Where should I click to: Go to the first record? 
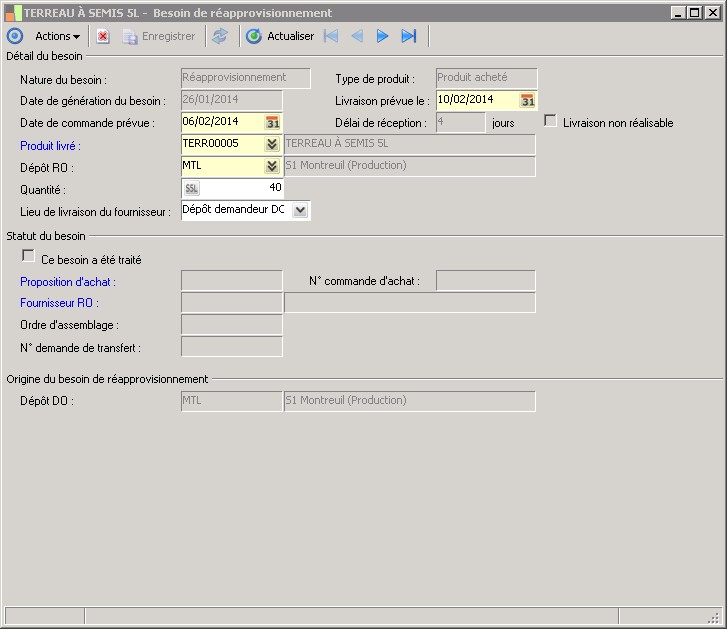(x=331, y=36)
